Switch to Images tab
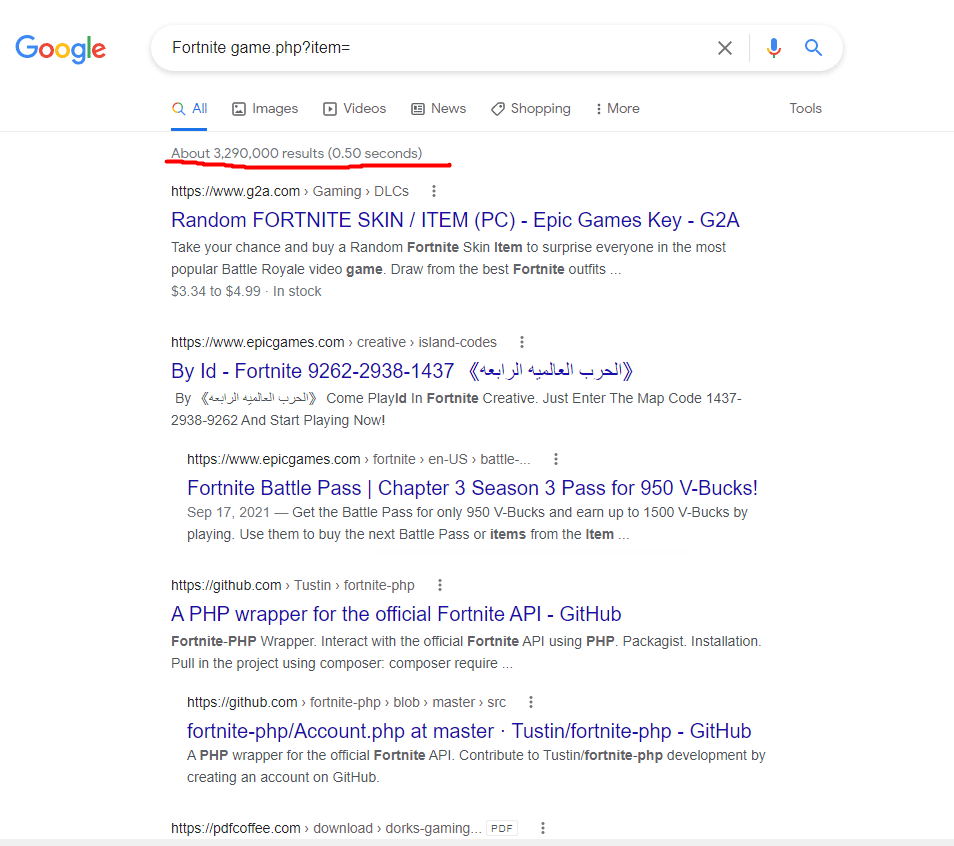The height and width of the screenshot is (846, 954). click(x=265, y=108)
